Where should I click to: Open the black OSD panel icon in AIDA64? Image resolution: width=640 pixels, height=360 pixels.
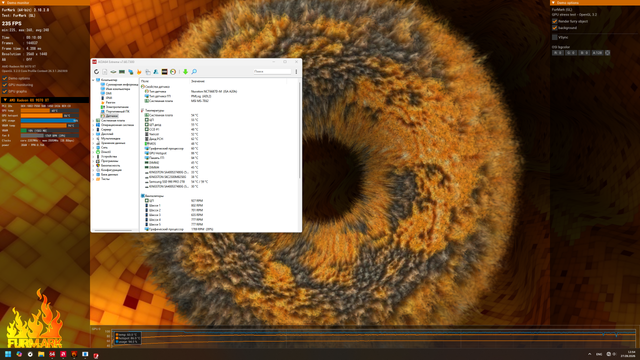[164, 72]
